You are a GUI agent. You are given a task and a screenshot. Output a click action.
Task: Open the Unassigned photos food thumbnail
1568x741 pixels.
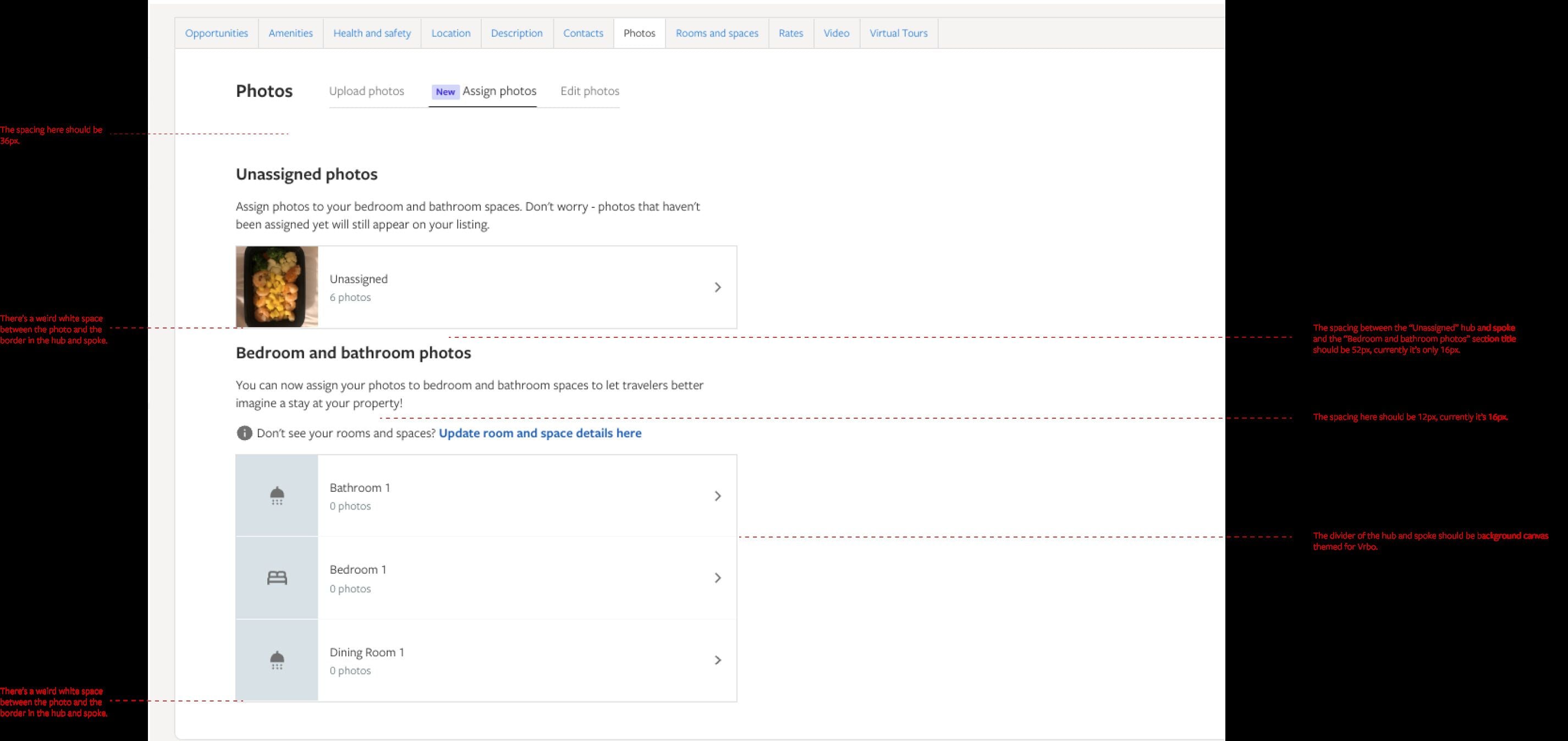[277, 287]
